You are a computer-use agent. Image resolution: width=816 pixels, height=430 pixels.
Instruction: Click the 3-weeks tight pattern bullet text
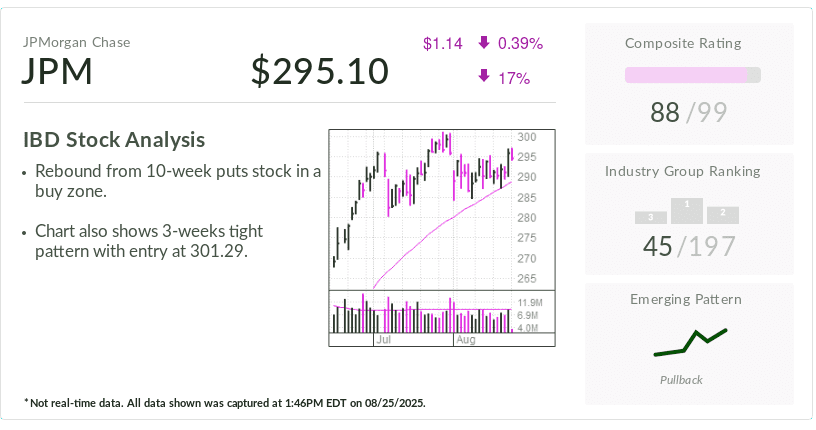[149, 241]
